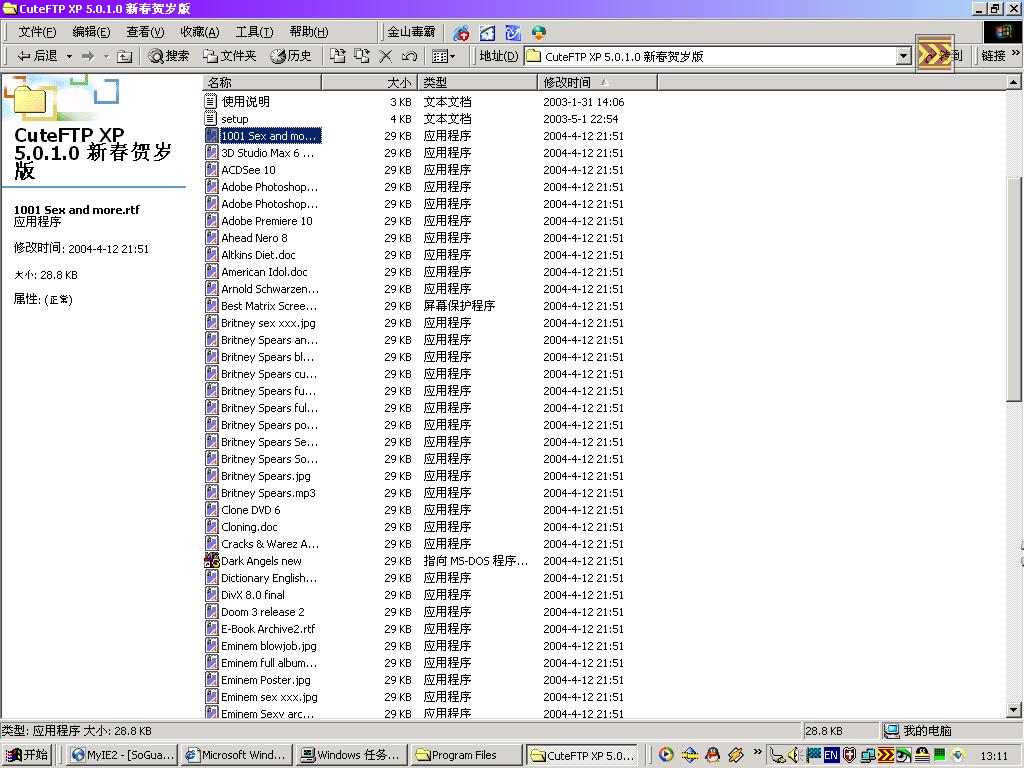This screenshot has height=768, width=1024.
Task: Sort by the Type (类型) column header
Action: [477, 82]
